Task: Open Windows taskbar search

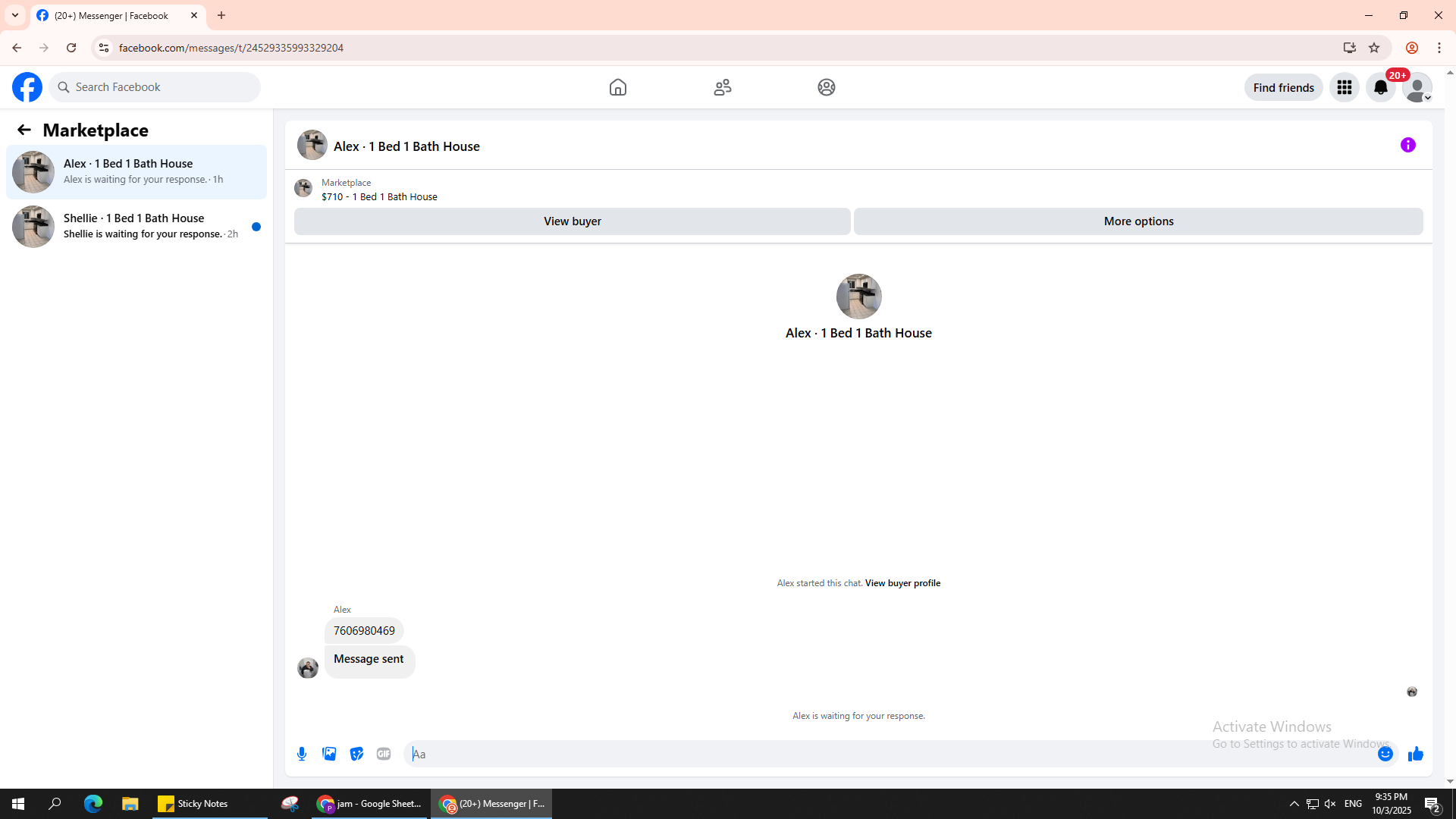Action: click(55, 804)
